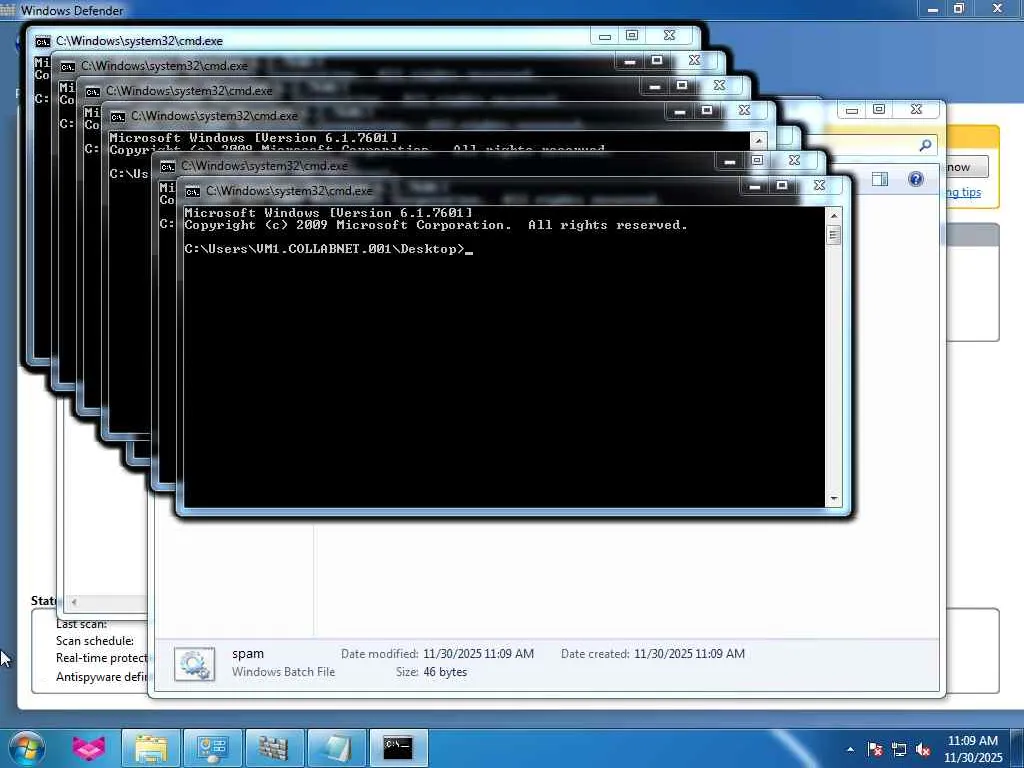1024x768 pixels.
Task: Click the '46 bytes' size value
Action: [x=445, y=672]
